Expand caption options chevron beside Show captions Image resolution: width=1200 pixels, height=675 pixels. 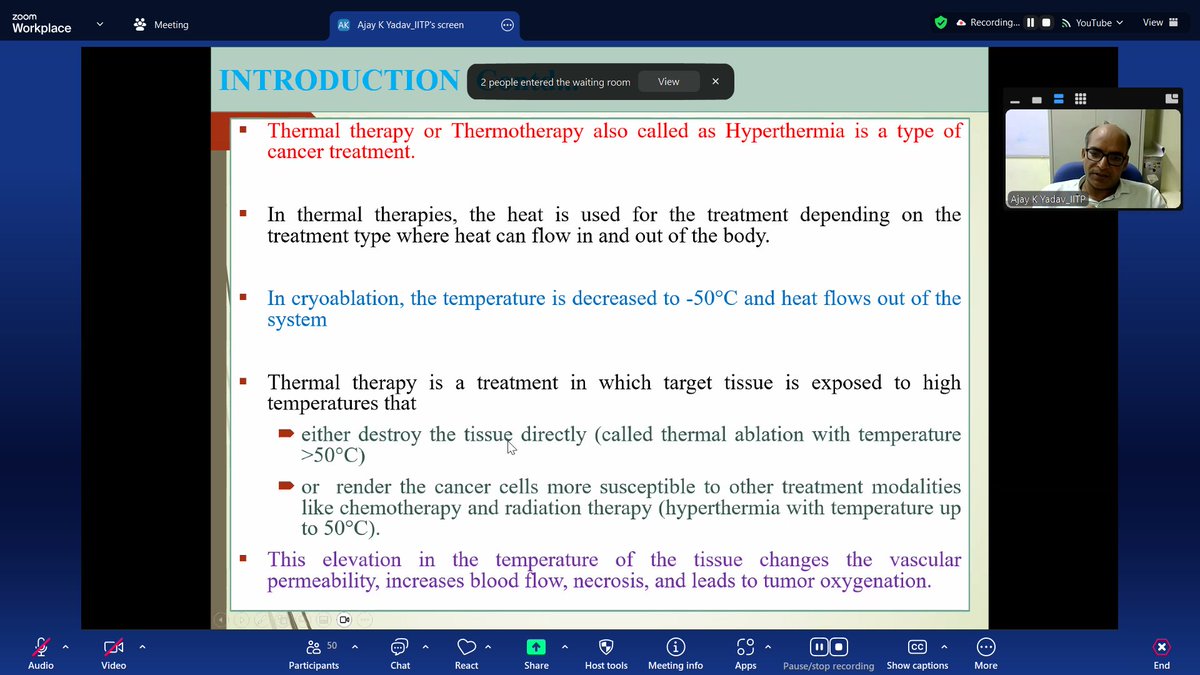click(x=944, y=646)
